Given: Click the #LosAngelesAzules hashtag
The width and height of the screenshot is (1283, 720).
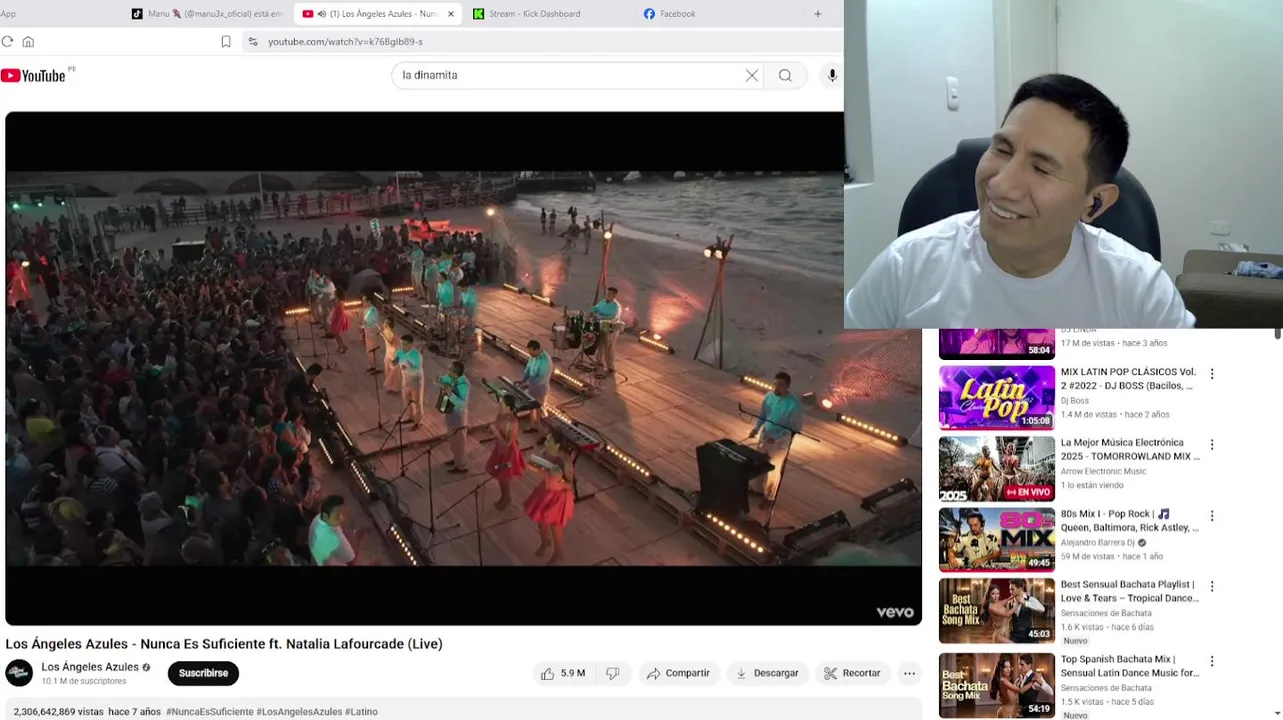Looking at the screenshot, I should [299, 712].
